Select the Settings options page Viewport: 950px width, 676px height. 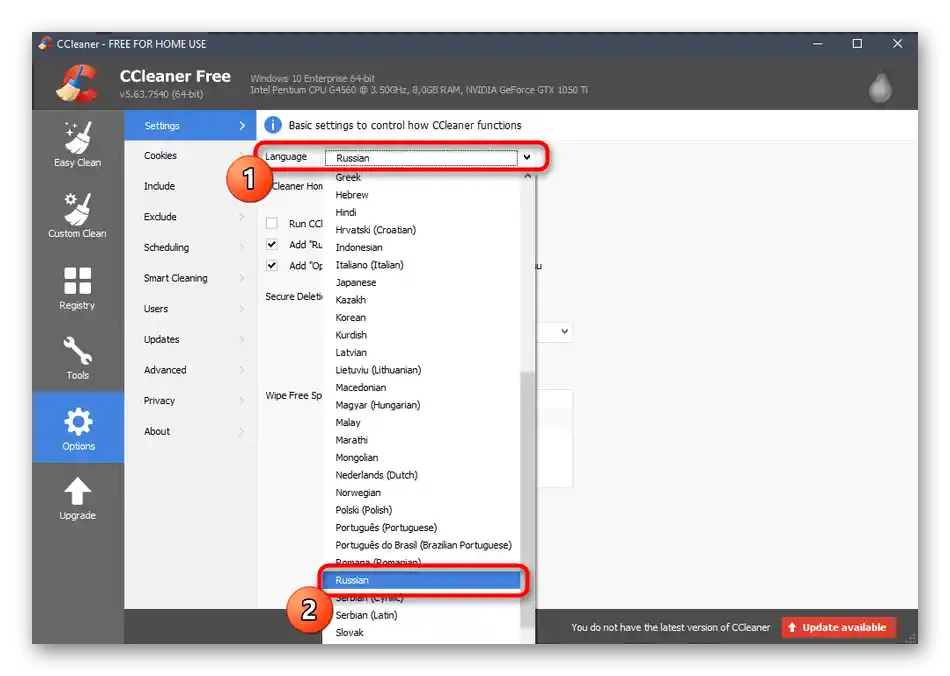coord(190,125)
